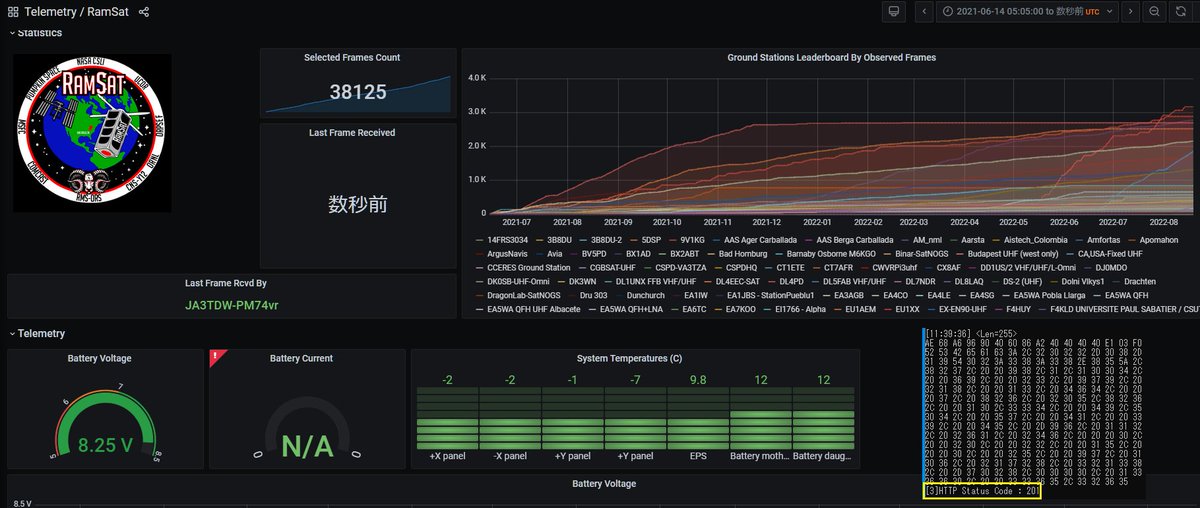Open the Ground Stations Leaderboard panel menu
Screen dimensions: 1200x508
[832, 58]
